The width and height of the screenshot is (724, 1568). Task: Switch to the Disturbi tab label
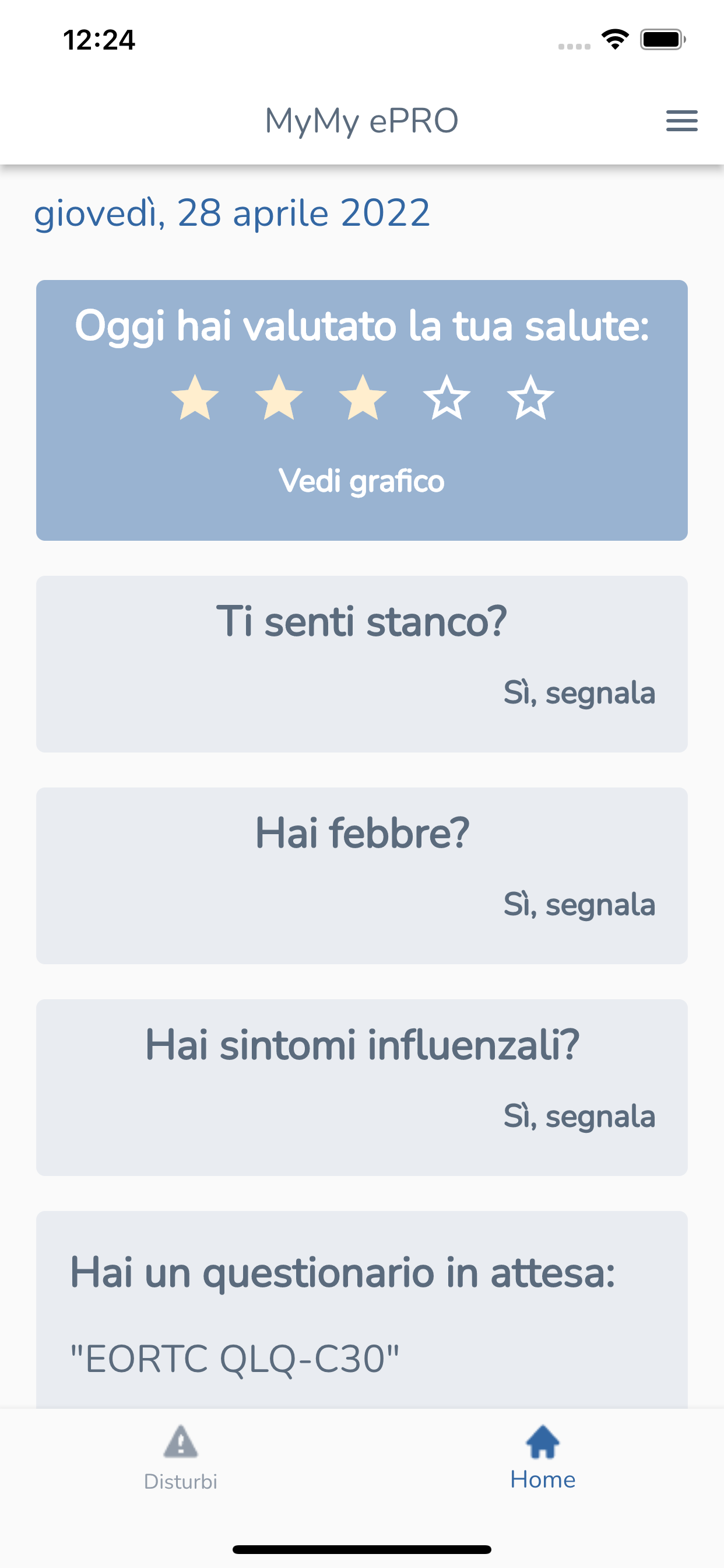tap(181, 1481)
